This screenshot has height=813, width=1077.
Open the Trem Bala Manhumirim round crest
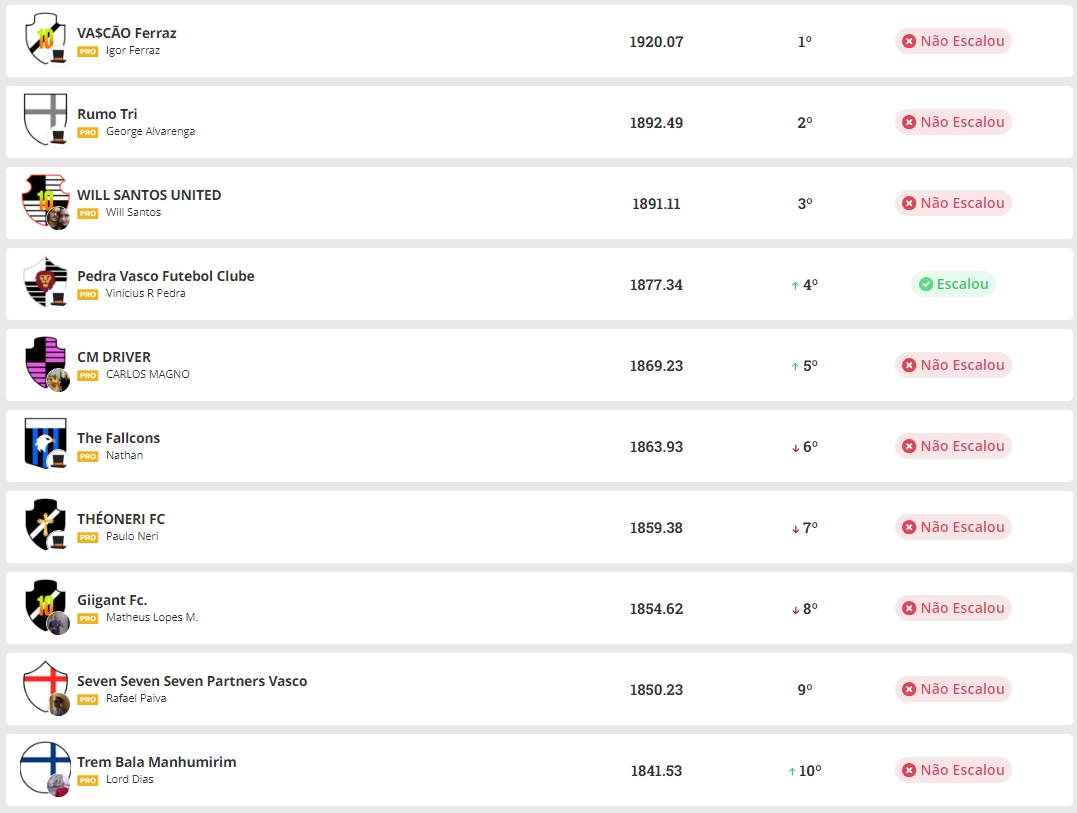[45, 768]
